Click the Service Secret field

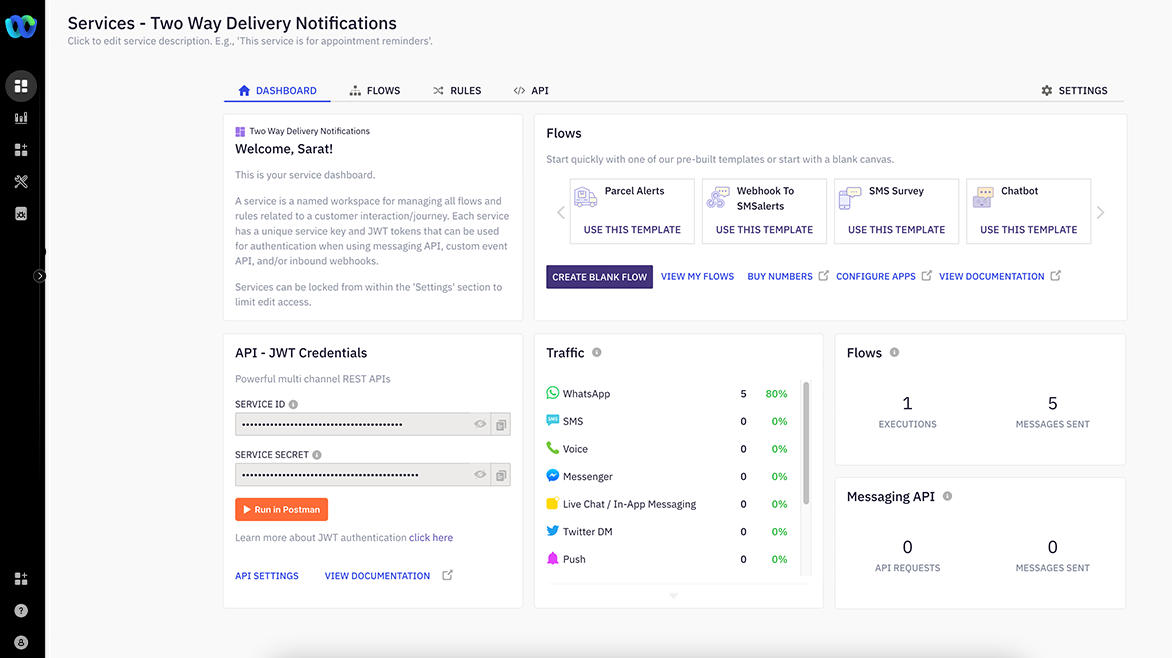pos(352,475)
